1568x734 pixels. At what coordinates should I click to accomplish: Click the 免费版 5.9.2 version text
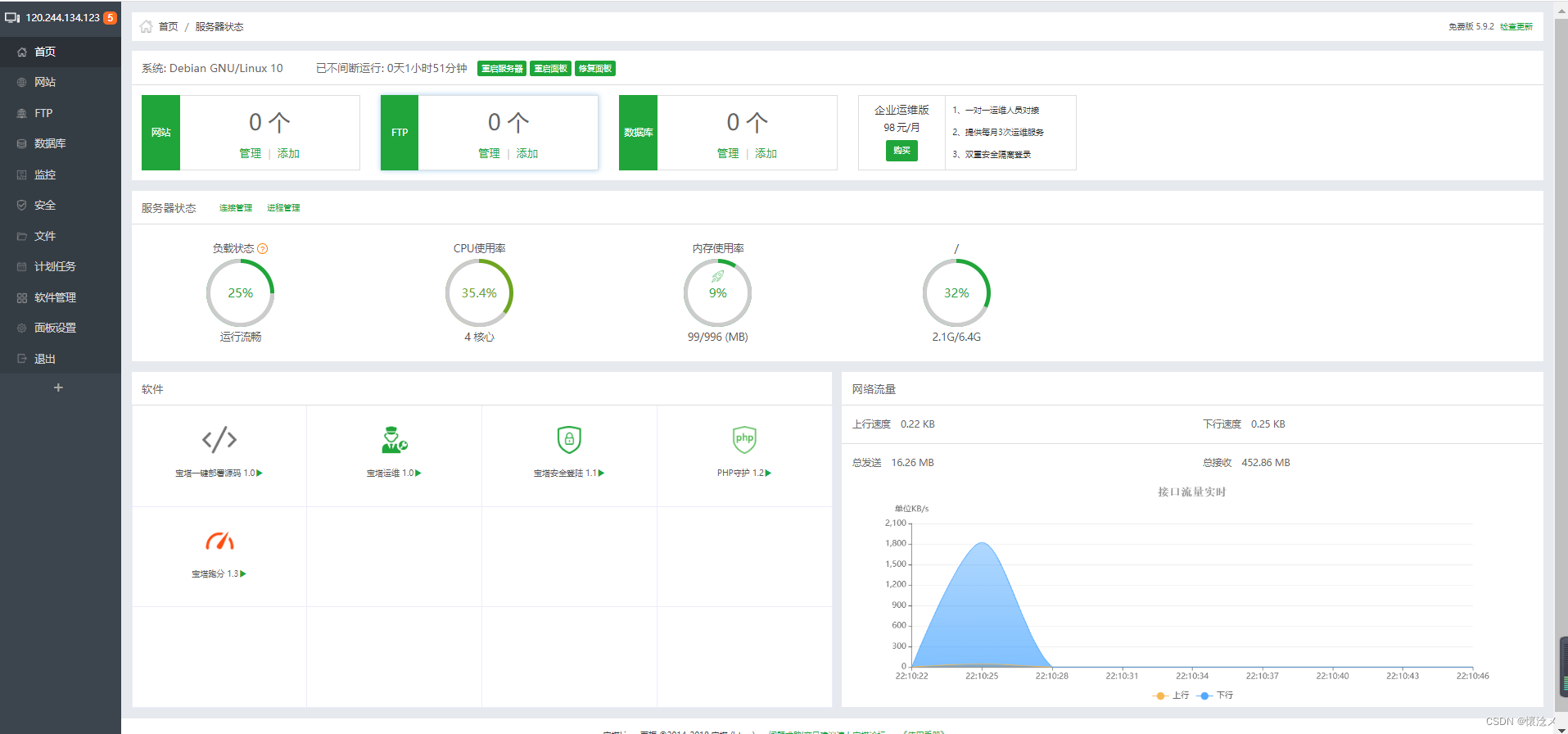click(1471, 27)
